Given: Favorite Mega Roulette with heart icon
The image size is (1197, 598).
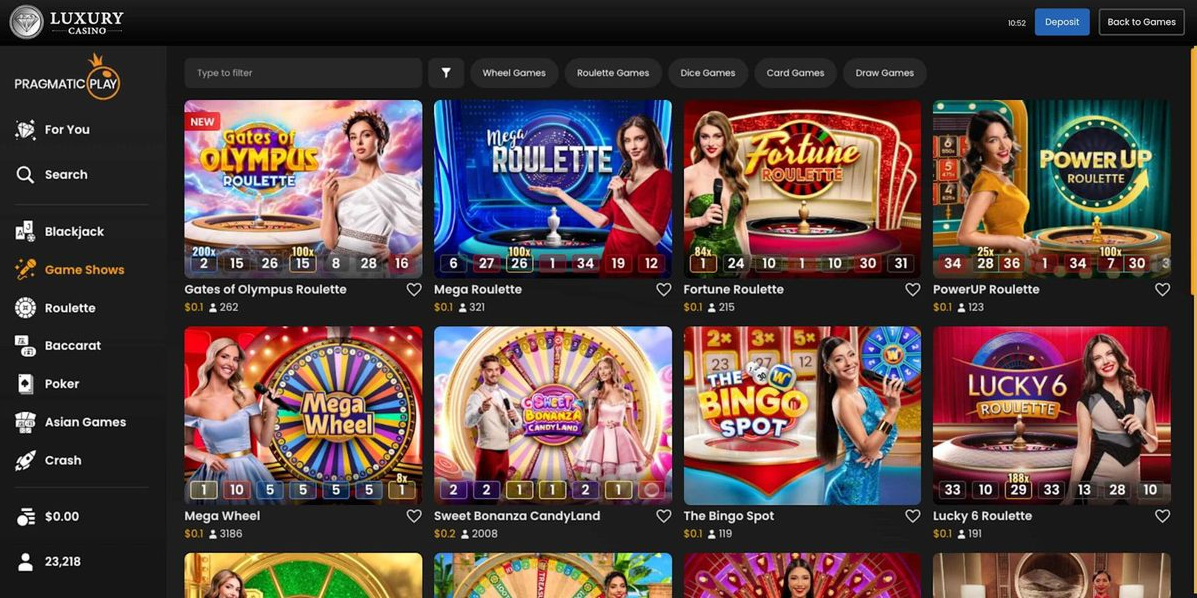Looking at the screenshot, I should click(x=663, y=289).
